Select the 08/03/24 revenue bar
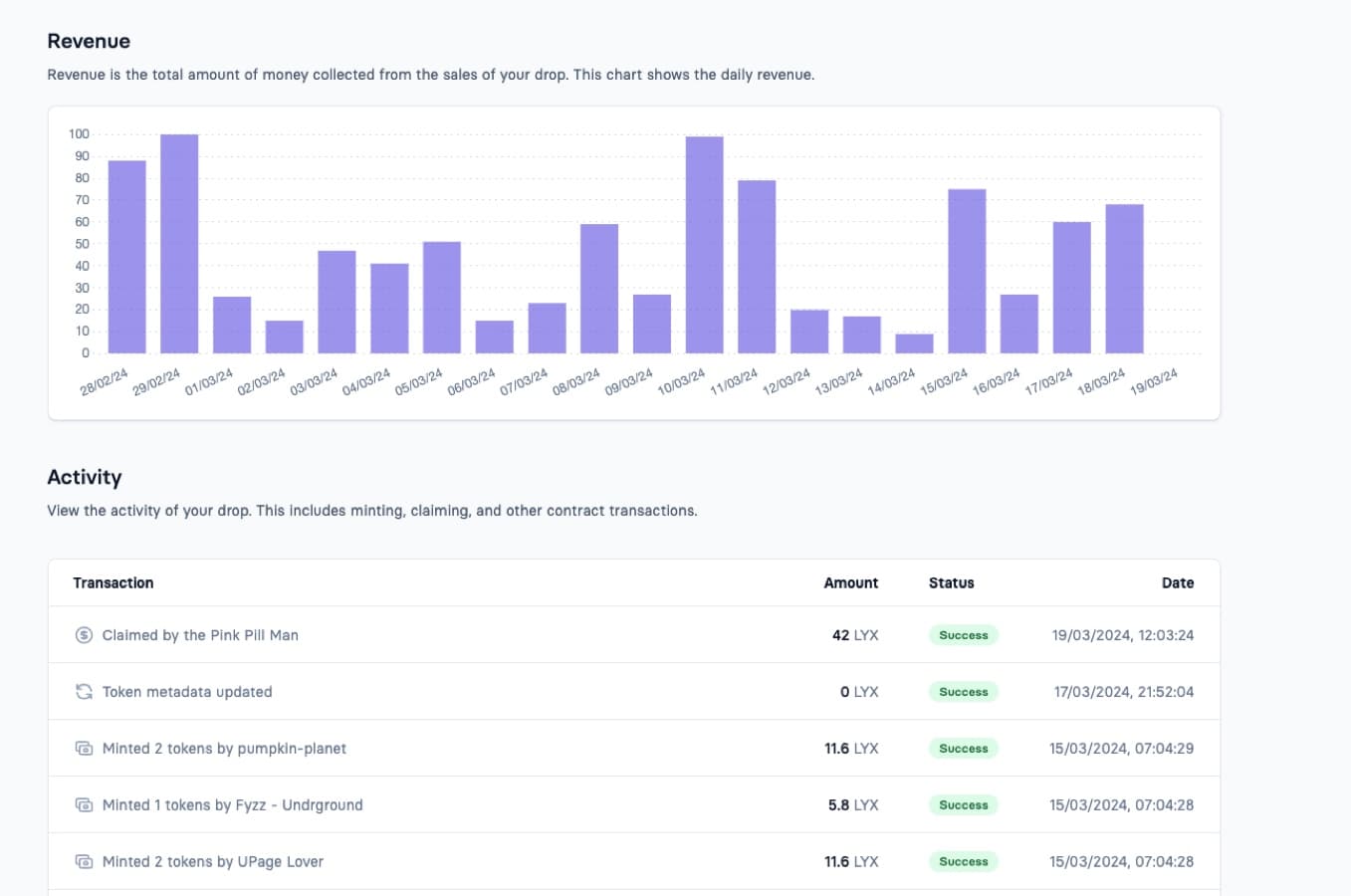This screenshot has width=1351, height=896. [x=599, y=289]
